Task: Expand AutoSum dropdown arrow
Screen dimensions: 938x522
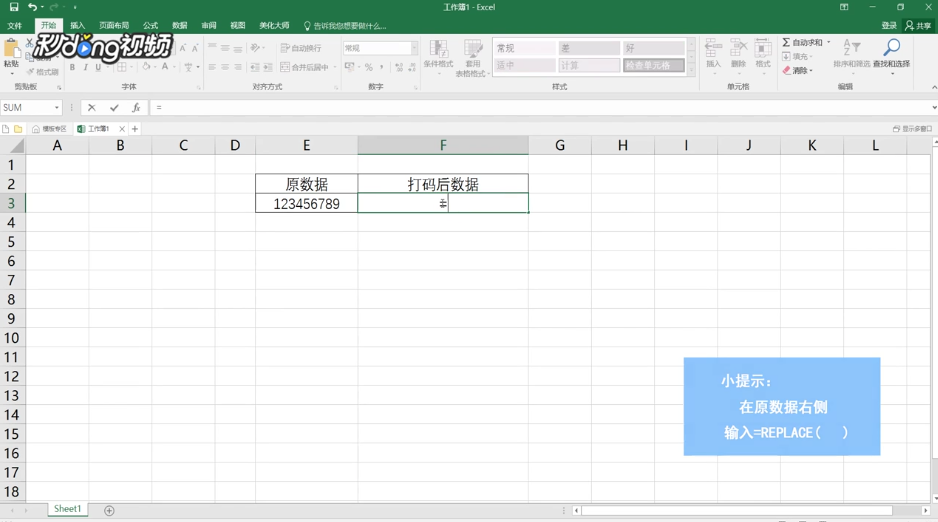Action: point(829,42)
